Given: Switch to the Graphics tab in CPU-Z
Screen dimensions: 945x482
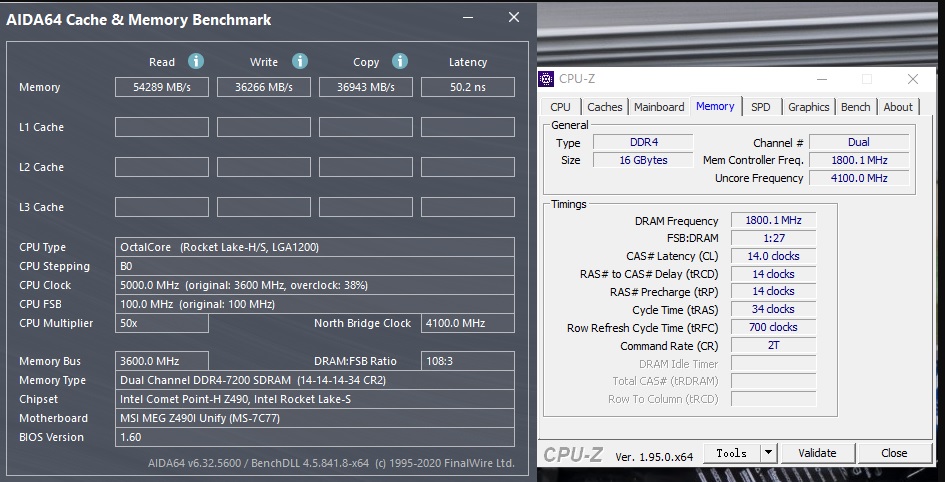Looking at the screenshot, I should click(808, 107).
